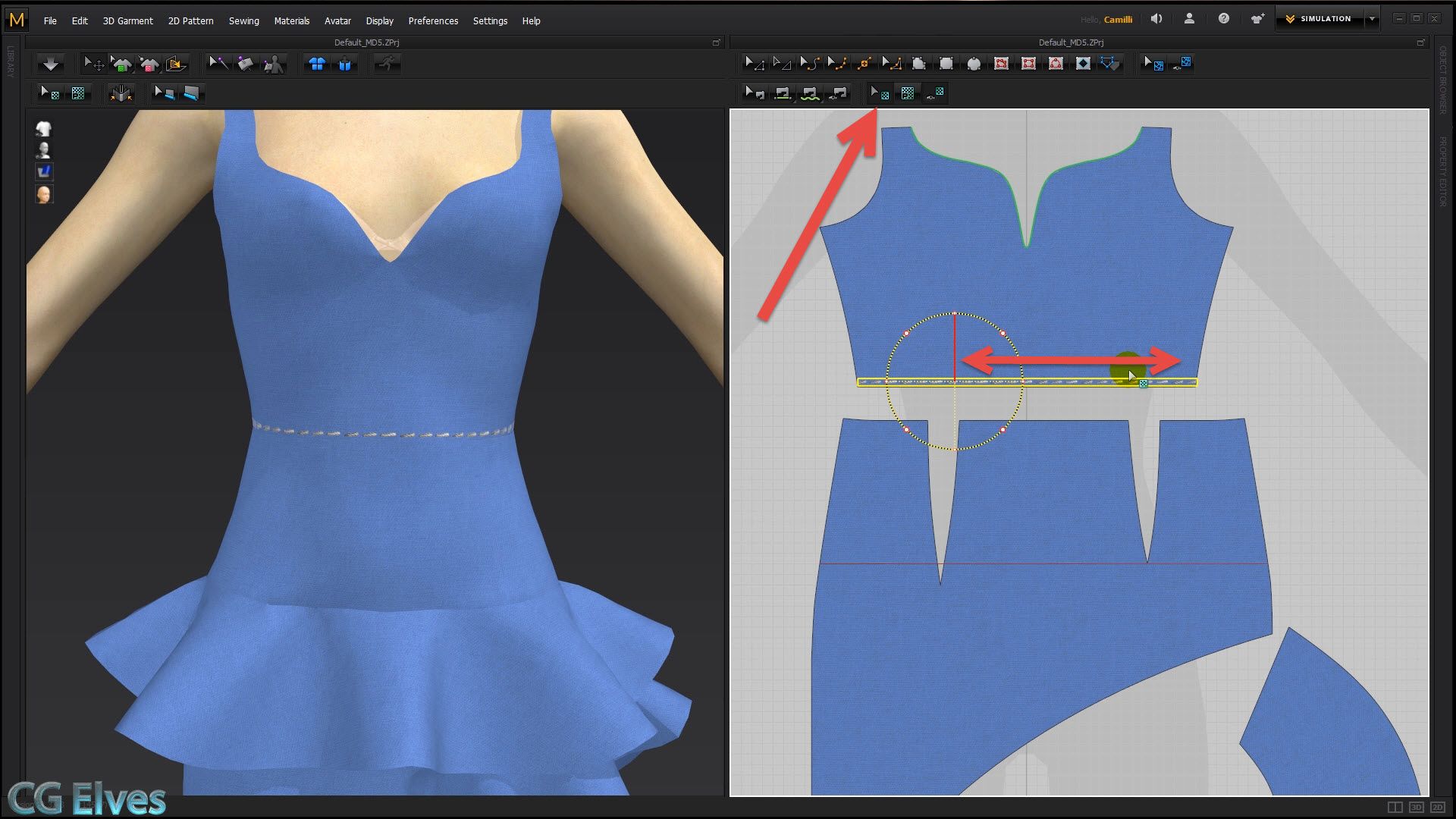Select the Segment Sewing tool
The width and height of the screenshot is (1456, 819).
point(782,93)
